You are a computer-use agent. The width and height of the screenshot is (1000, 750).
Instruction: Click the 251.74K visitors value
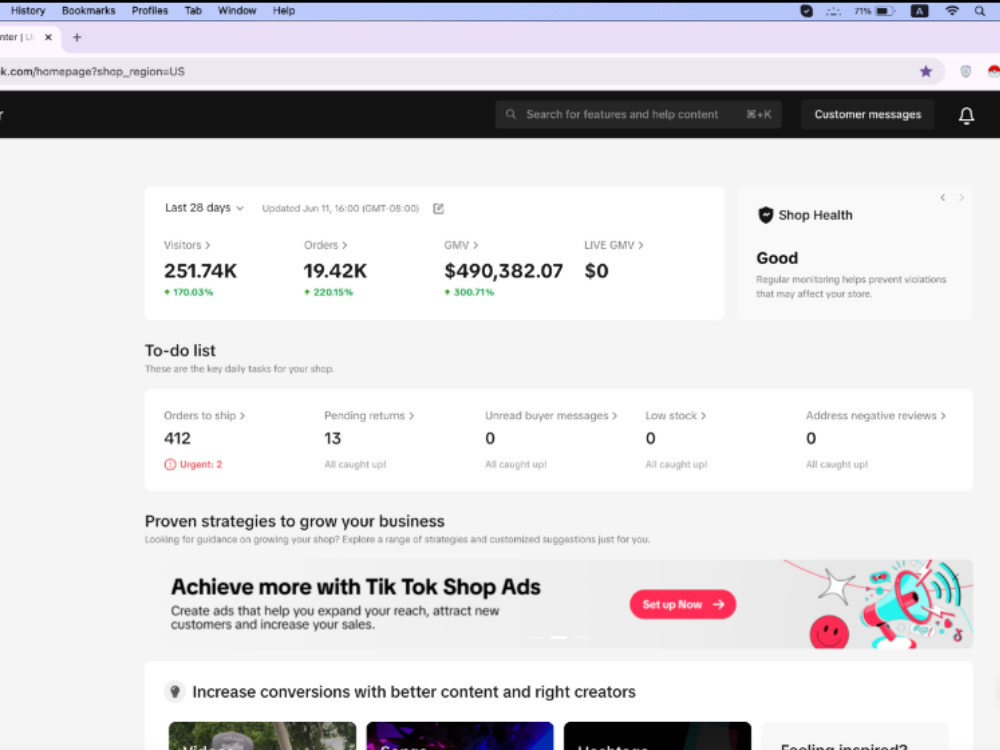pos(200,271)
